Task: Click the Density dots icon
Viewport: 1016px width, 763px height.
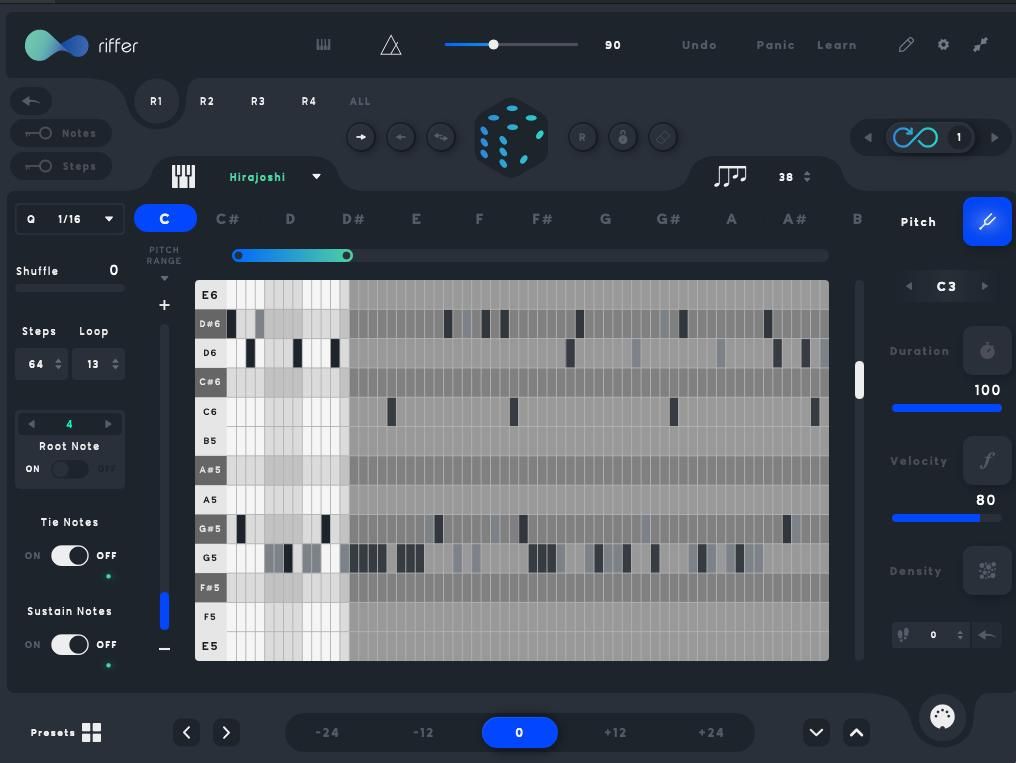Action: click(x=987, y=571)
